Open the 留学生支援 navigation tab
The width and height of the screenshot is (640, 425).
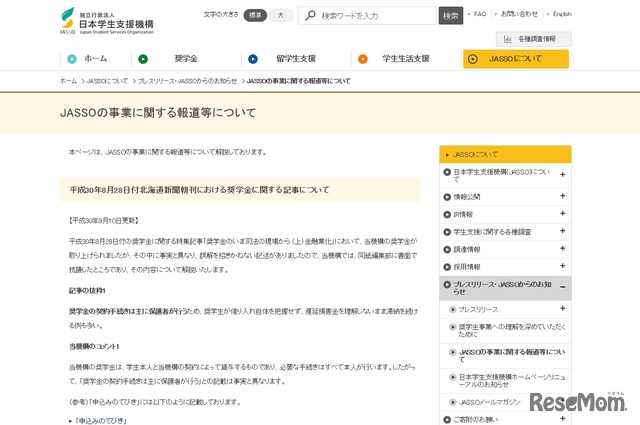[296, 58]
